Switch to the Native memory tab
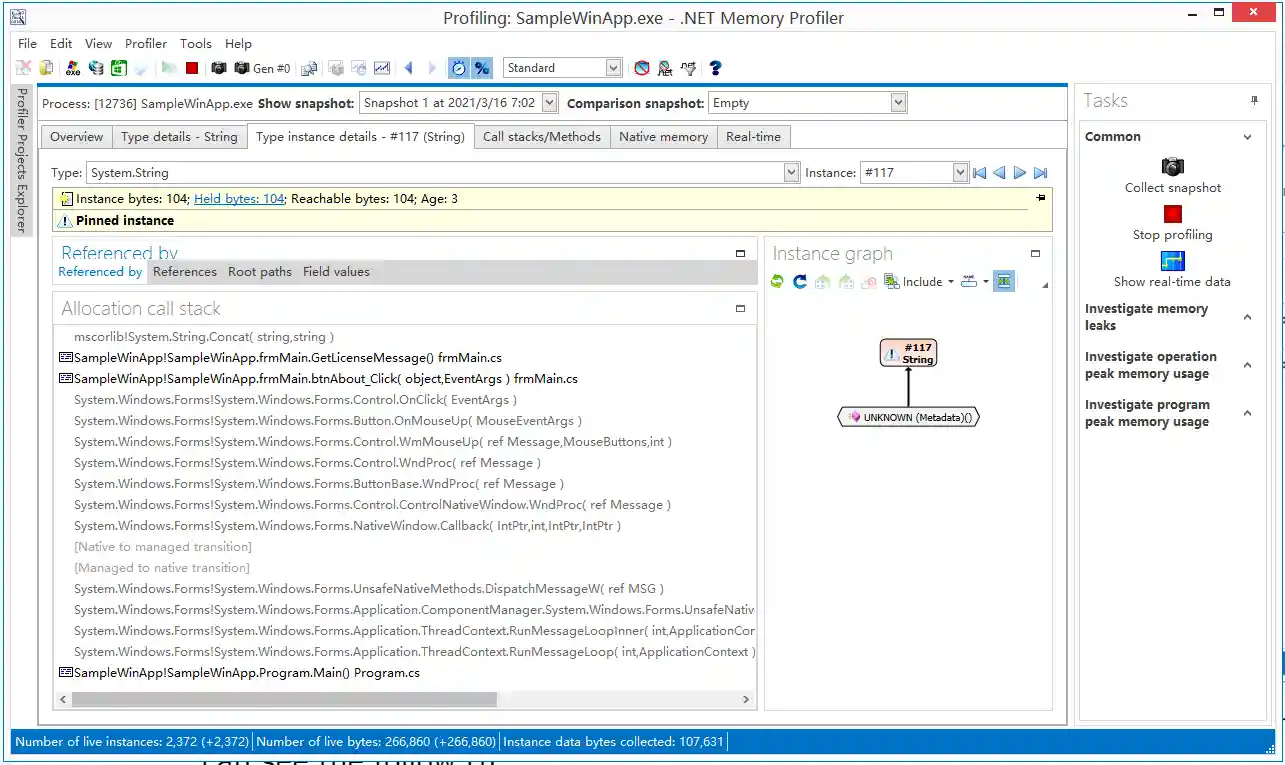 (663, 137)
